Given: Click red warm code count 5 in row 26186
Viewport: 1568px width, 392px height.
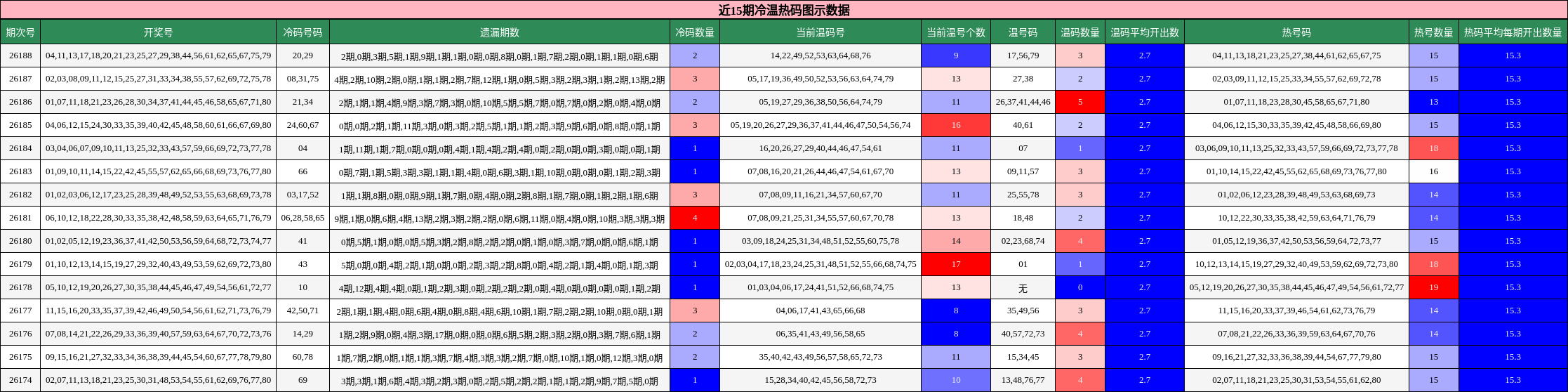Looking at the screenshot, I should coord(1080,102).
